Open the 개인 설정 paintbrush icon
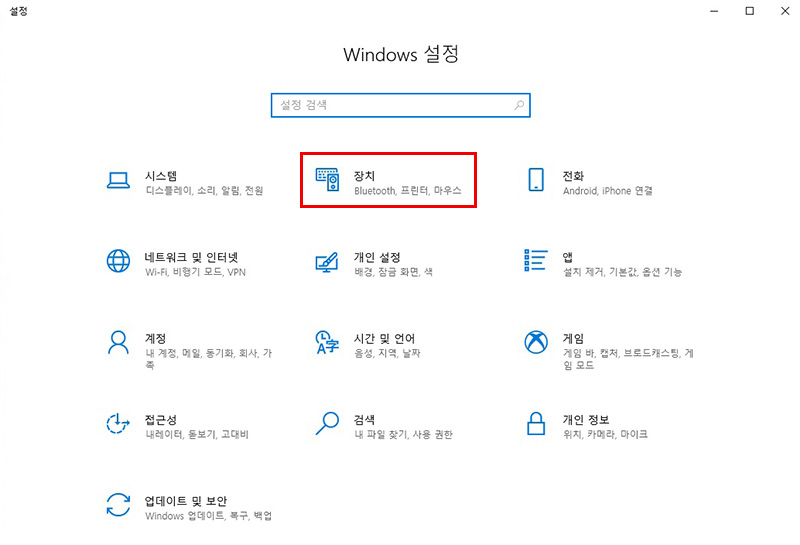800x545 pixels. click(x=327, y=262)
